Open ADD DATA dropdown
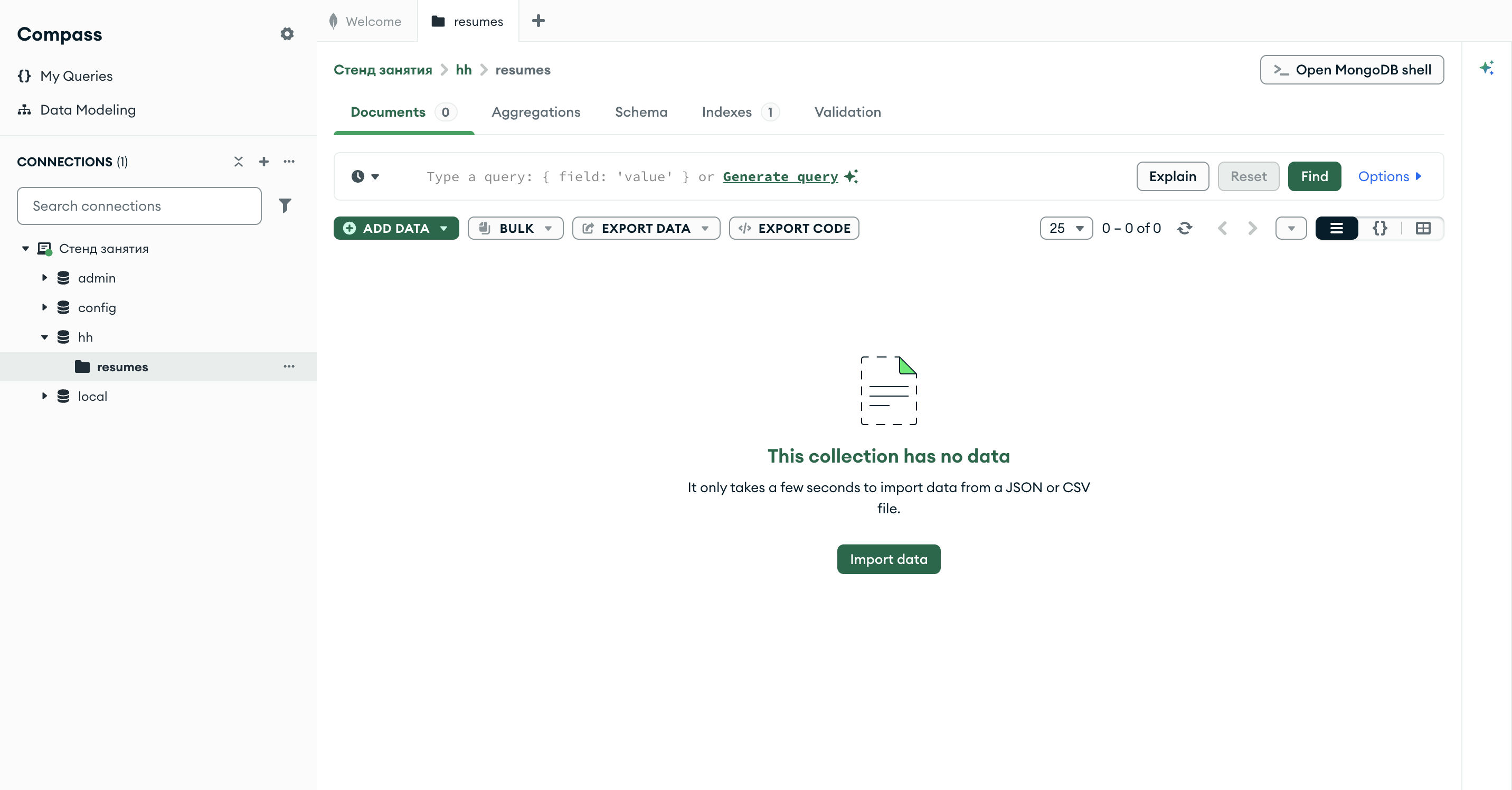 click(x=396, y=228)
